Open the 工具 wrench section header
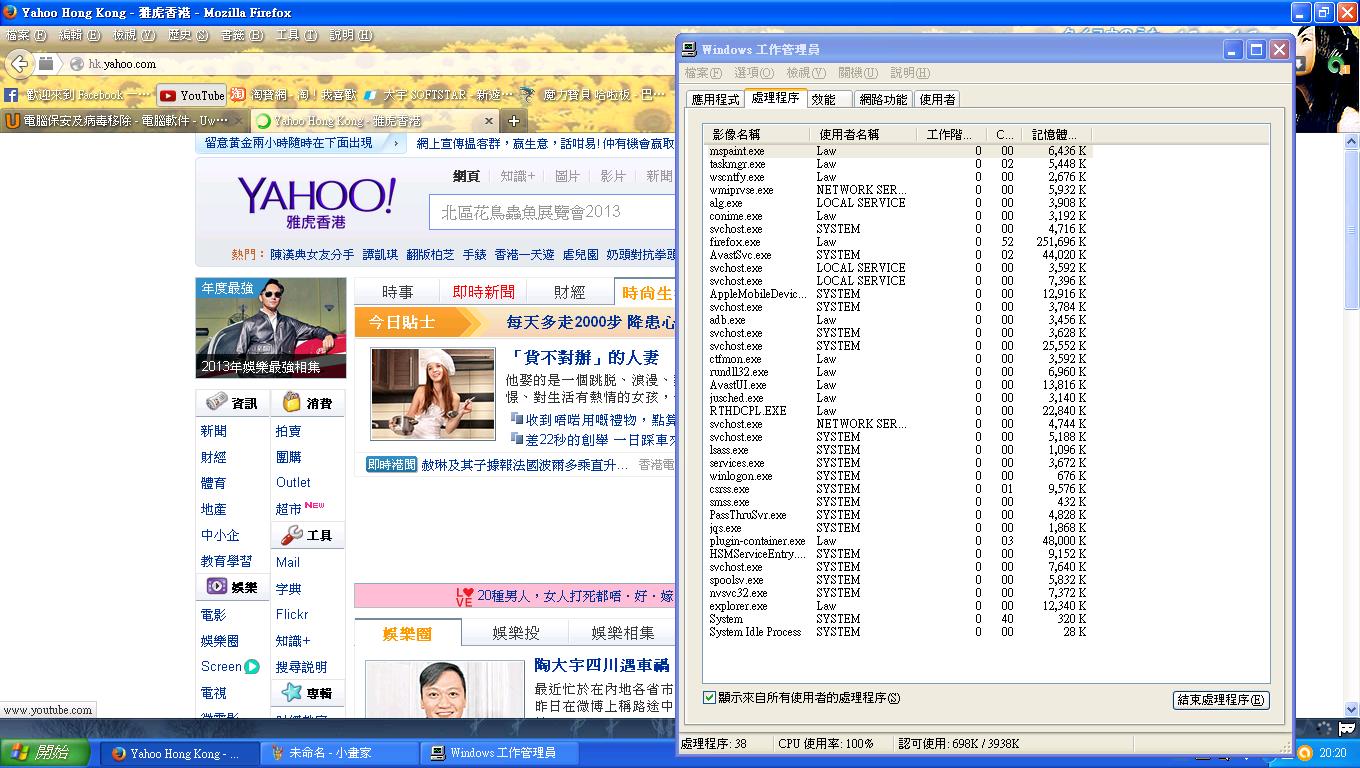Screen dimensions: 1360x768 coord(307,535)
